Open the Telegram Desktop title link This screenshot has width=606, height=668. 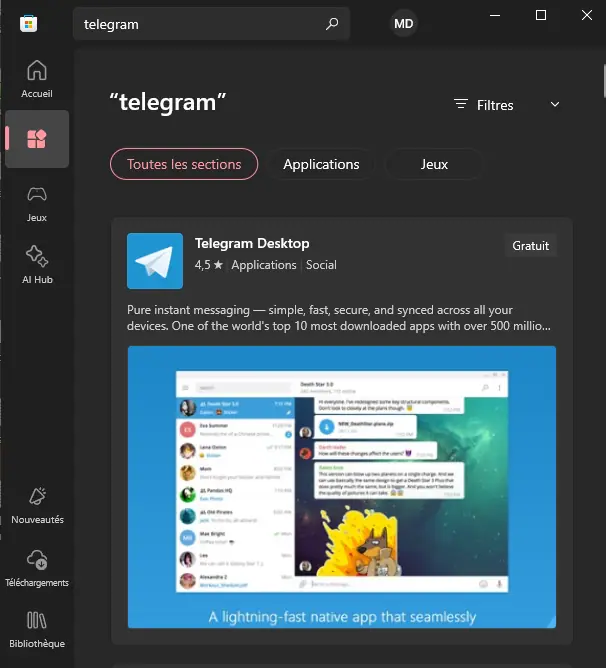pos(252,243)
